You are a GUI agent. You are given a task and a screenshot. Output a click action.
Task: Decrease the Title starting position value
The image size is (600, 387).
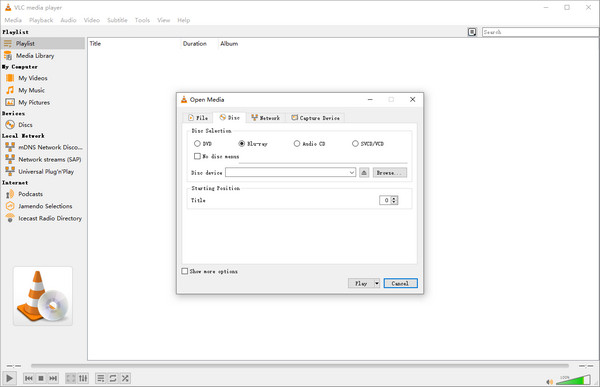tap(395, 202)
